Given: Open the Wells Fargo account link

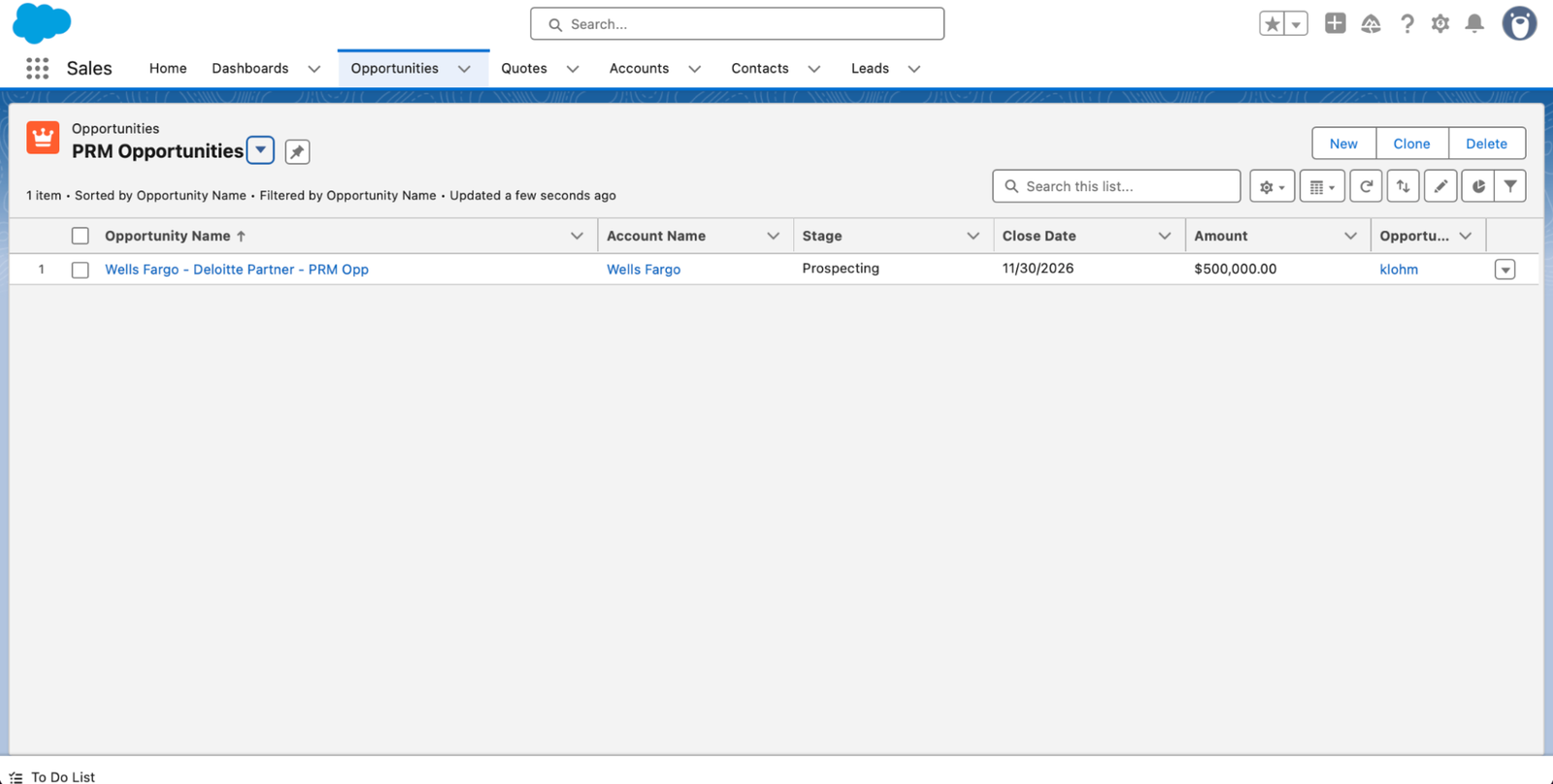Looking at the screenshot, I should [x=644, y=270].
